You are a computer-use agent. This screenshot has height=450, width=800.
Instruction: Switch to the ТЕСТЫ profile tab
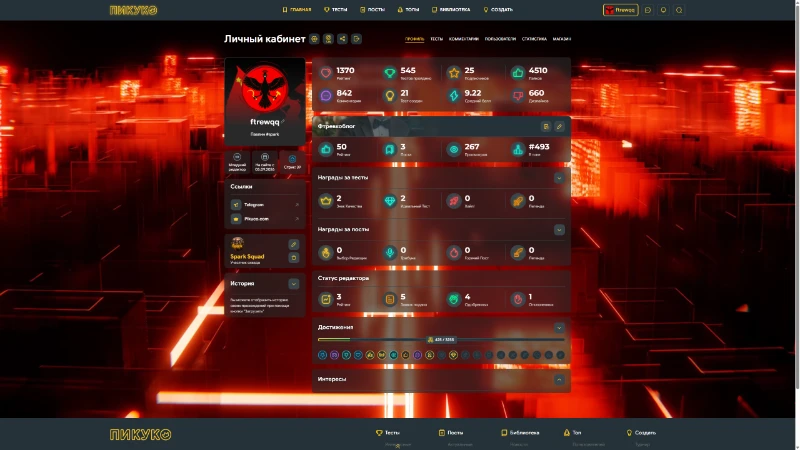(x=436, y=39)
